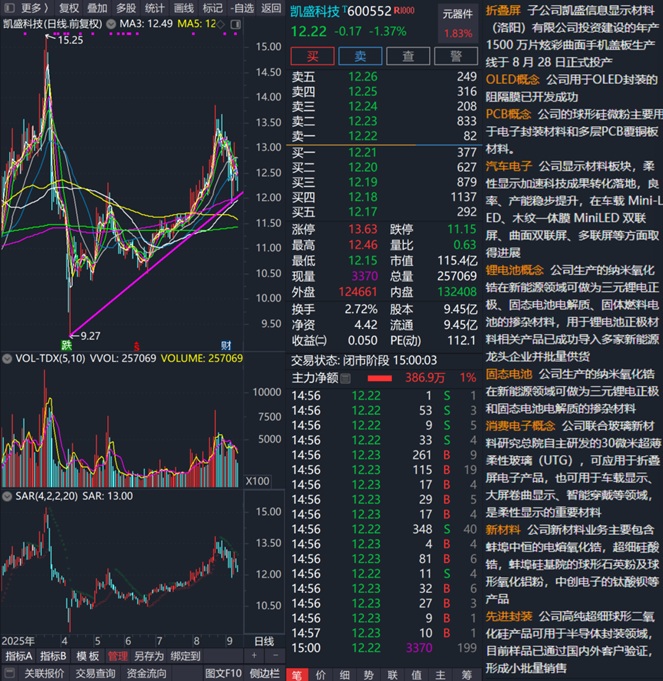Open the 元器件 sector box
This screenshot has width=663, height=681.
pyautogui.click(x=457, y=23)
